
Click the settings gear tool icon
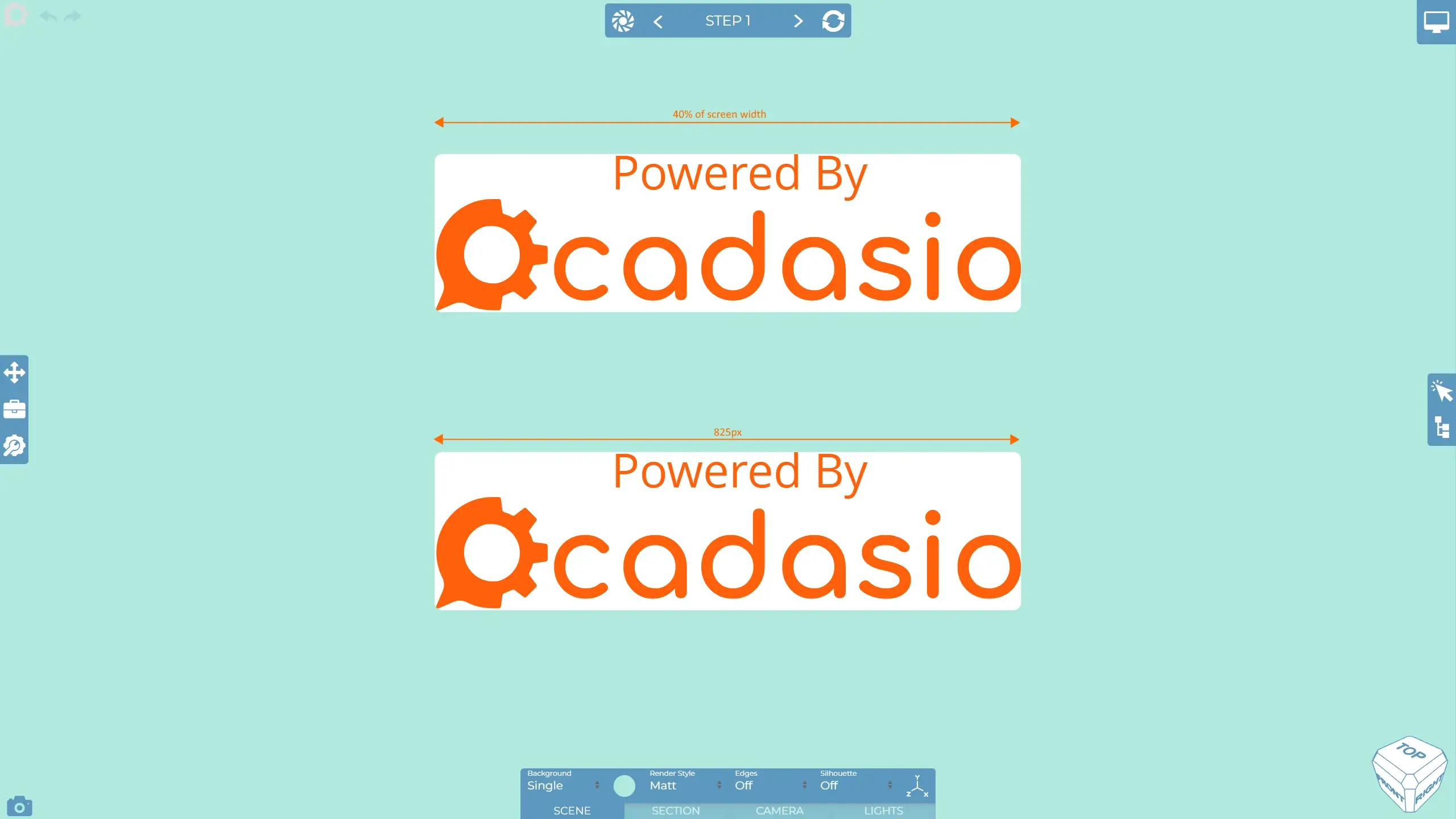[x=14, y=446]
